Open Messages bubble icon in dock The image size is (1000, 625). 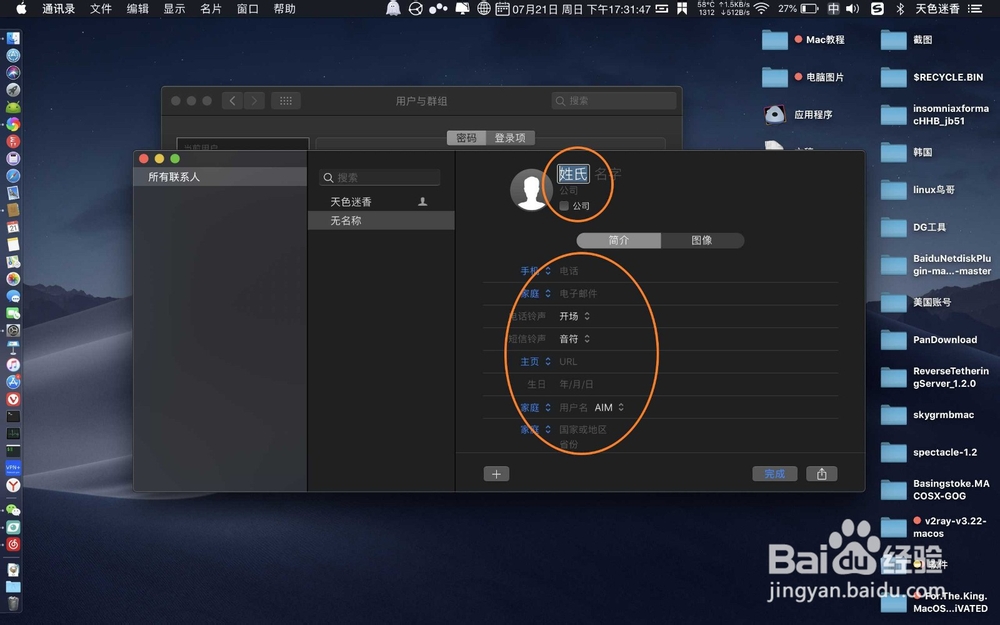[13, 296]
